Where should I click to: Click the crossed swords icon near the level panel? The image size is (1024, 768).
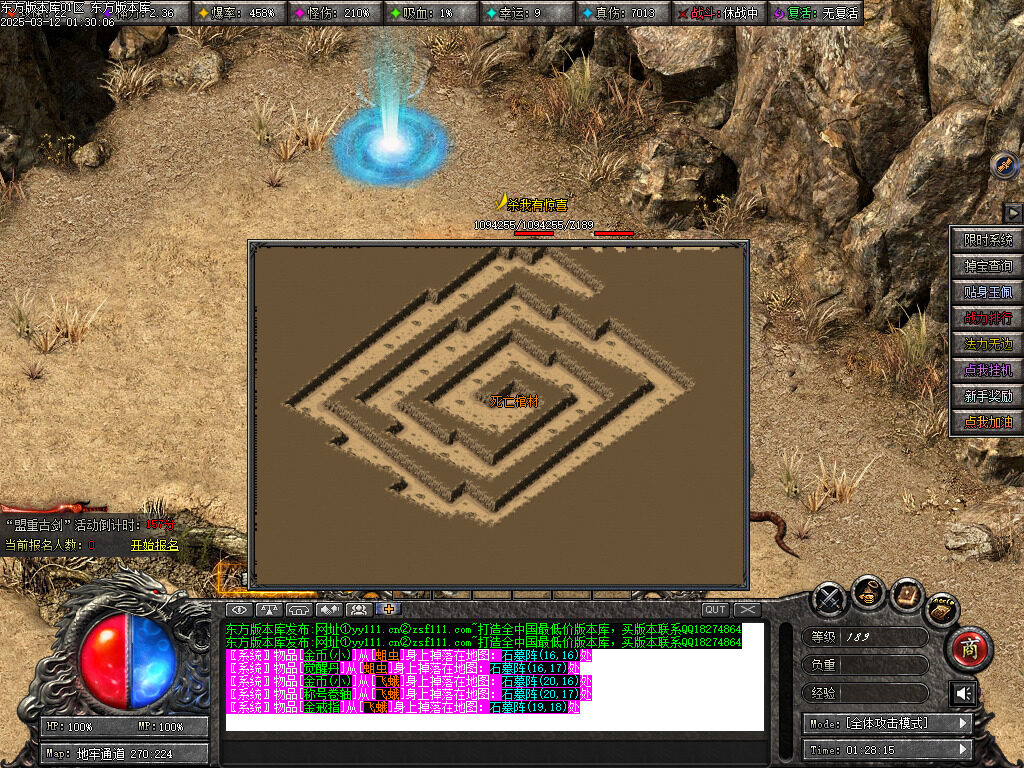pyautogui.click(x=829, y=599)
